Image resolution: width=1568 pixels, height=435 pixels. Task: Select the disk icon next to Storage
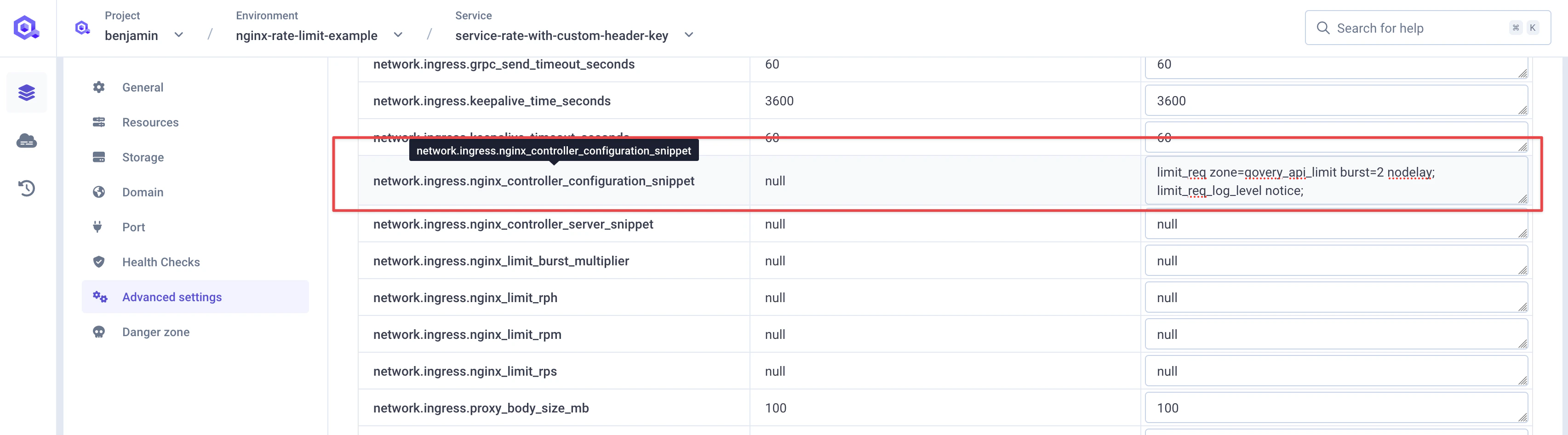(99, 157)
